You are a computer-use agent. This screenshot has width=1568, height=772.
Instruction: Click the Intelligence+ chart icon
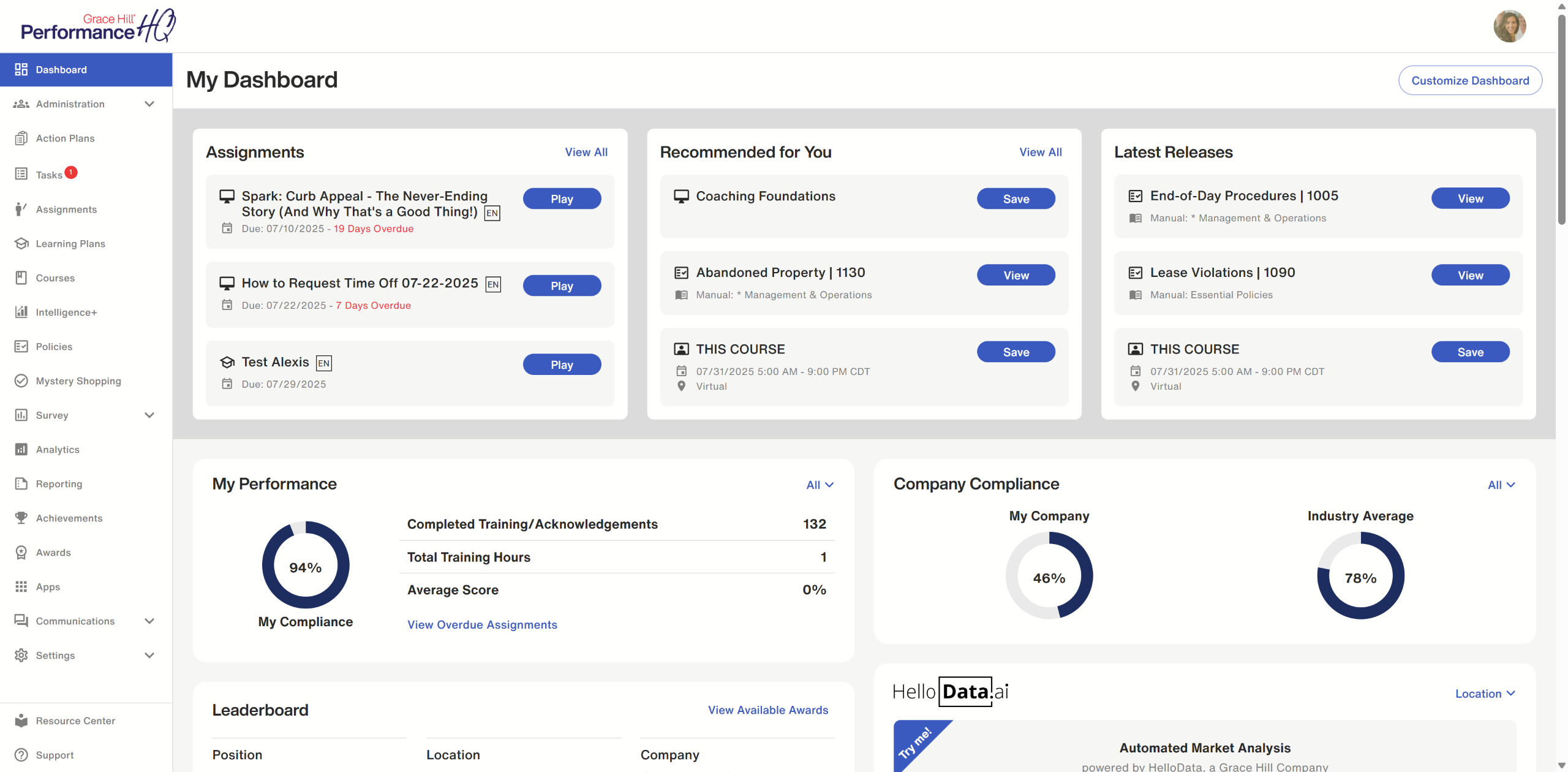(21, 312)
